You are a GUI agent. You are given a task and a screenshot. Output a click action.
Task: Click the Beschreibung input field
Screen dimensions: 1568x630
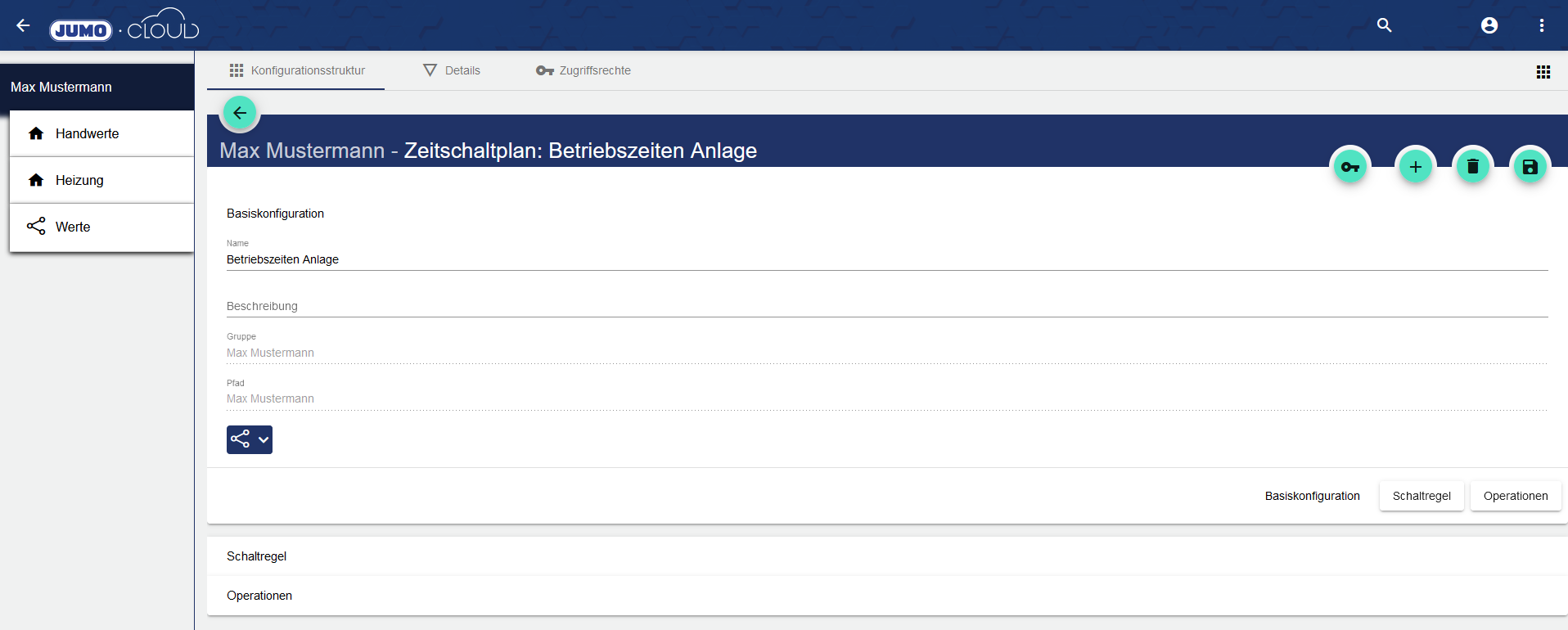[886, 306]
